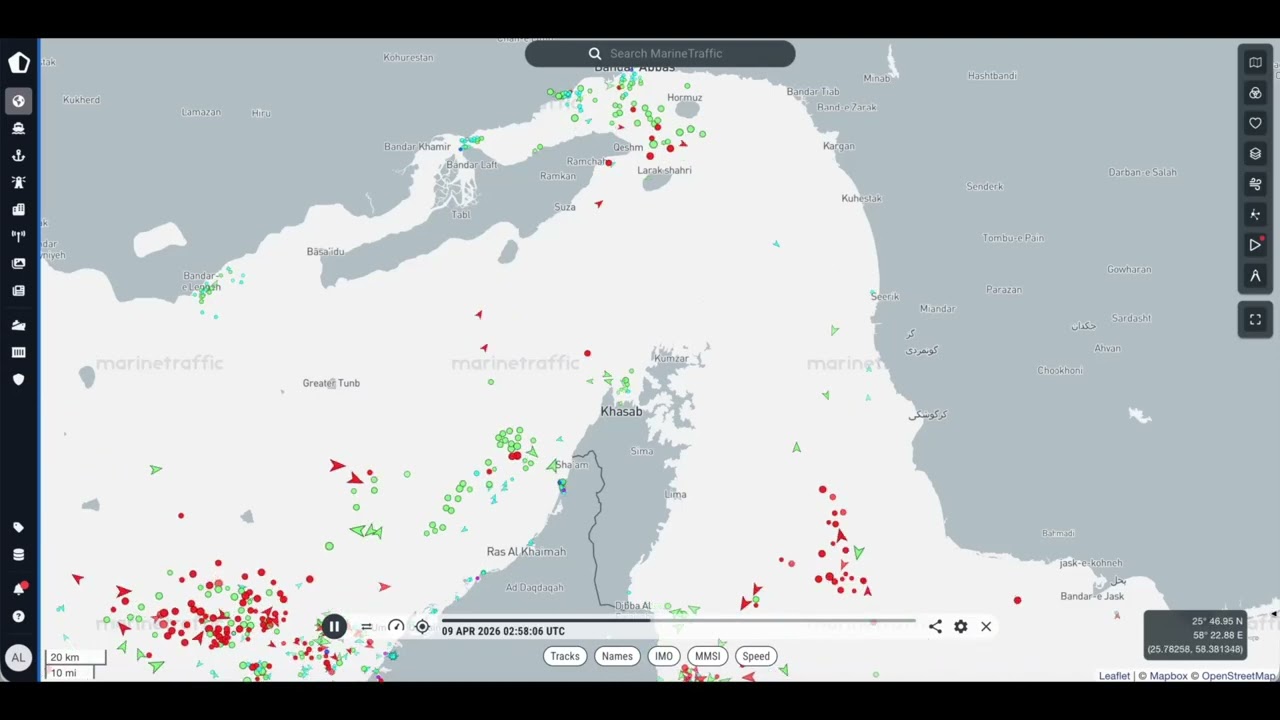Image resolution: width=1280 pixels, height=720 pixels.
Task: Click the playback timestamp 09 APR 2026
Action: [x=503, y=631]
